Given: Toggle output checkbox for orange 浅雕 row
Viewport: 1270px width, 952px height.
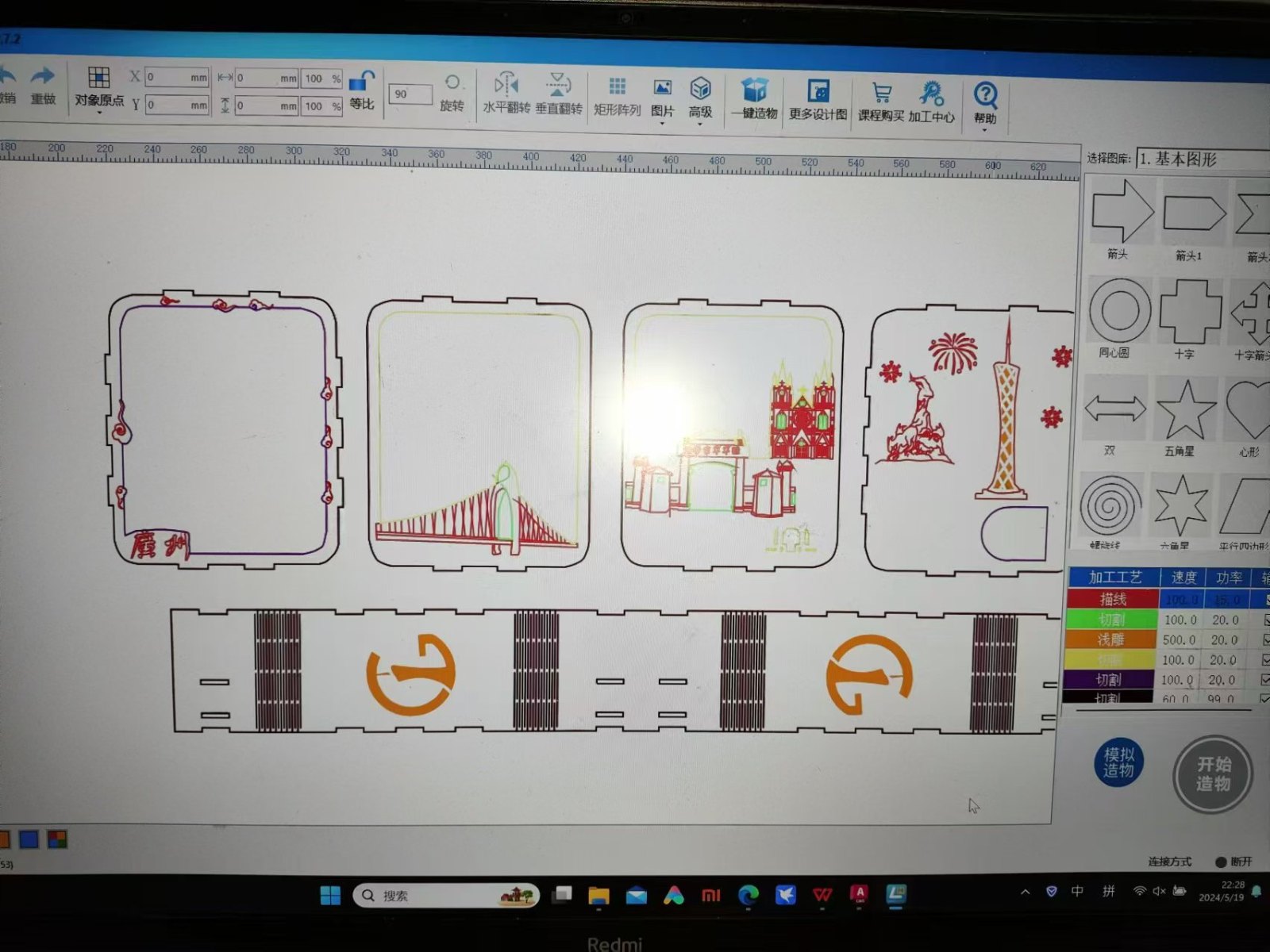Looking at the screenshot, I should [x=1265, y=639].
